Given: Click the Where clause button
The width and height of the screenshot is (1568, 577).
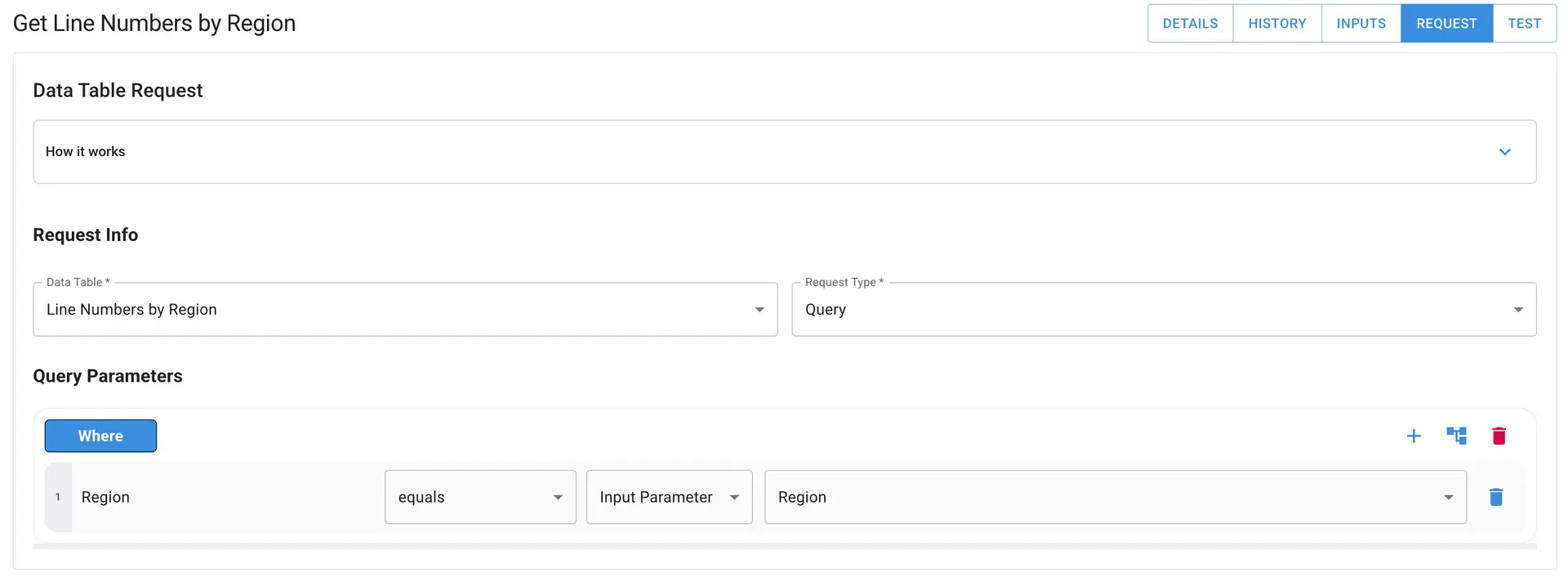Looking at the screenshot, I should (x=100, y=436).
